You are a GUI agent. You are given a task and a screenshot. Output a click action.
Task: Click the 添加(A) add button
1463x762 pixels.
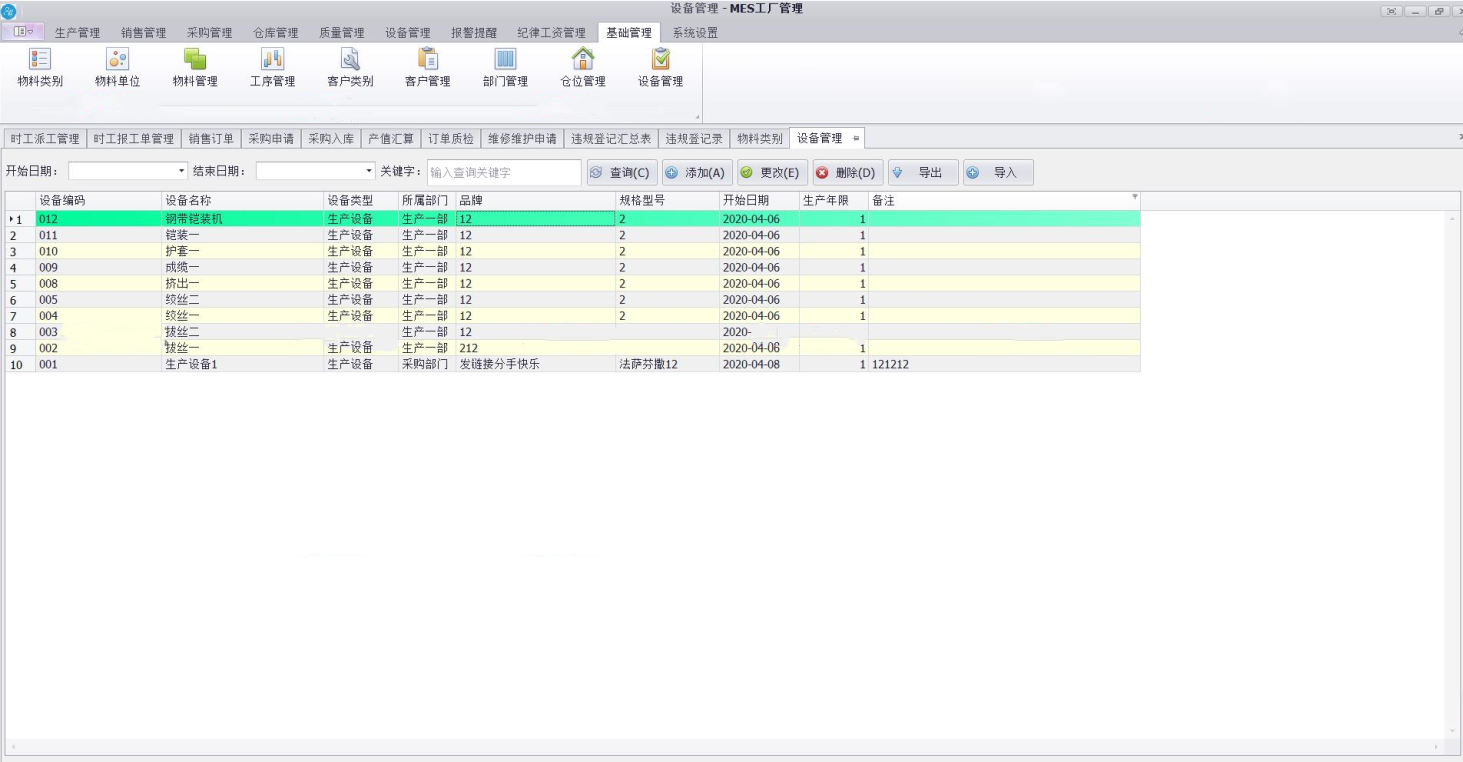point(697,173)
